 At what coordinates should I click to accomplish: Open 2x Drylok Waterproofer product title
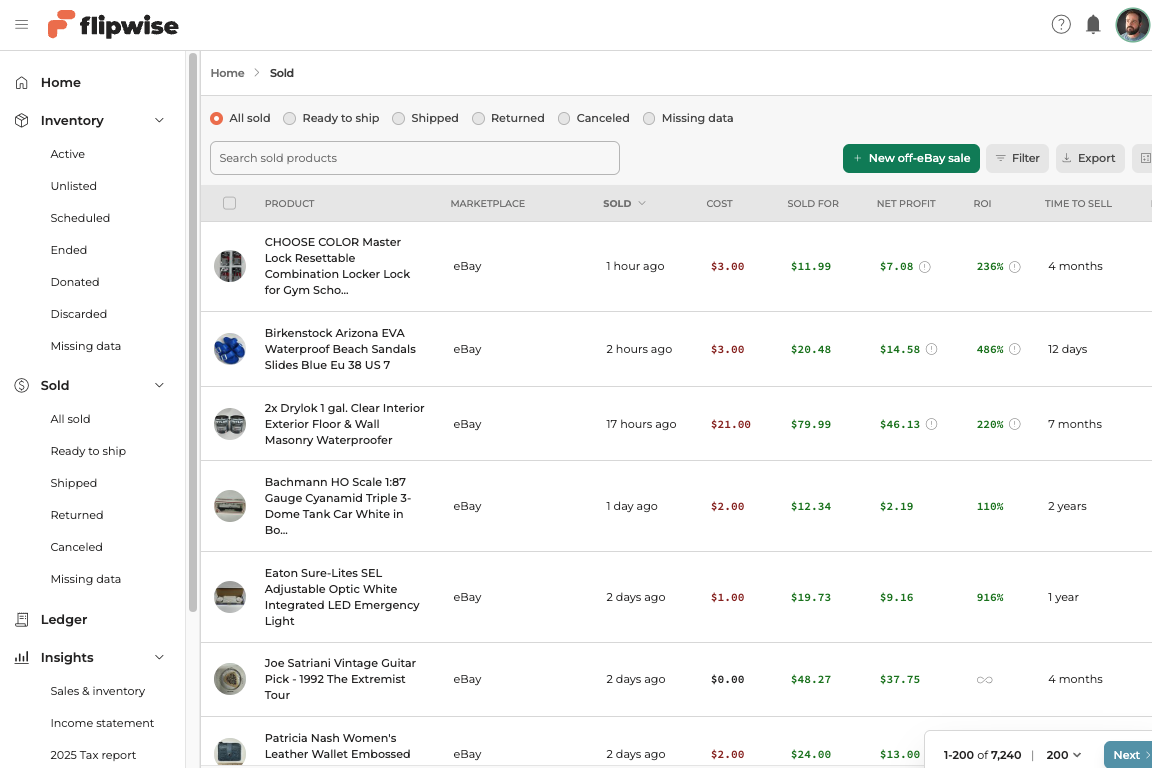tap(345, 424)
